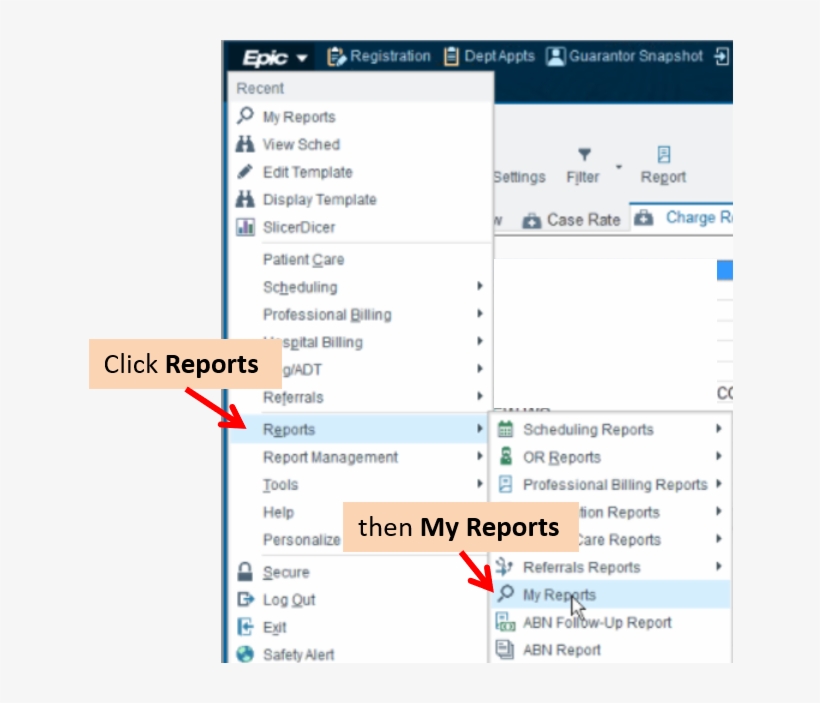
Task: Select Personalize menu item
Action: (x=302, y=539)
